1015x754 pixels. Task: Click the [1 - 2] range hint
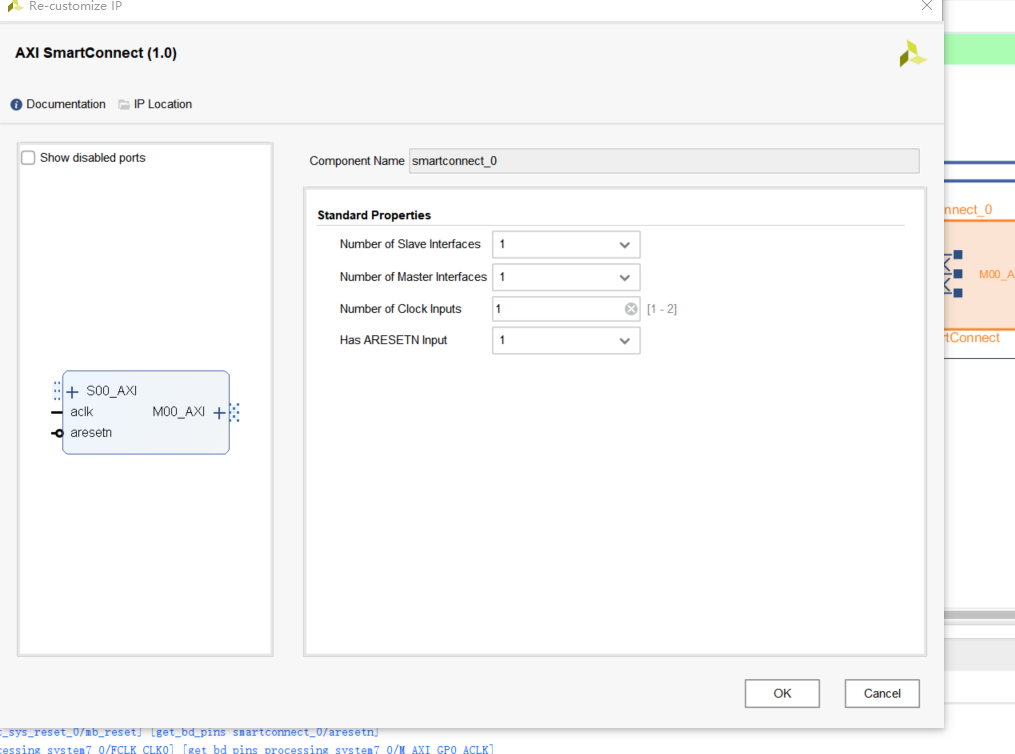point(662,309)
